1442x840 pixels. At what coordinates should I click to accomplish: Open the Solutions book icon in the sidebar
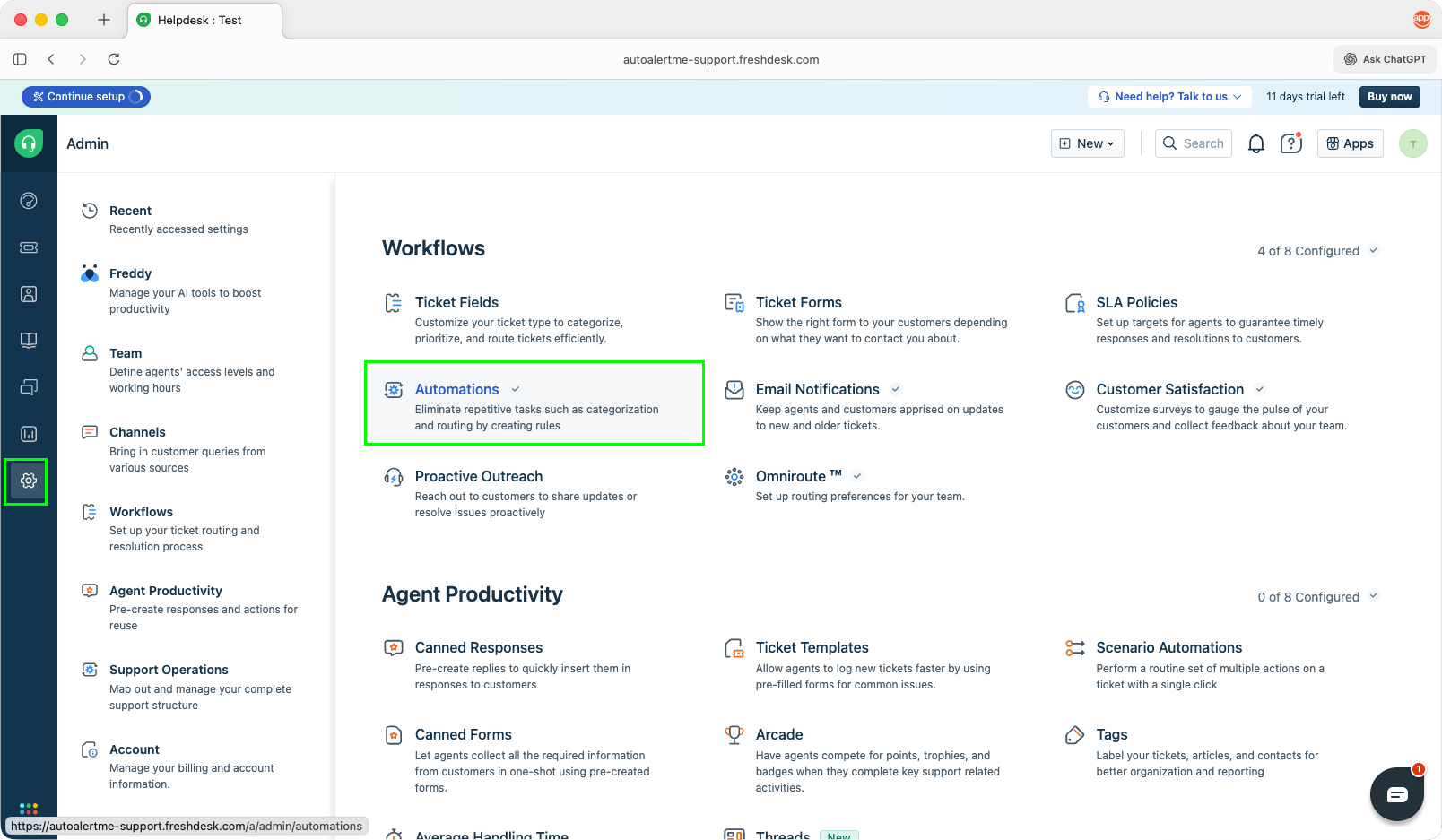tap(29, 341)
